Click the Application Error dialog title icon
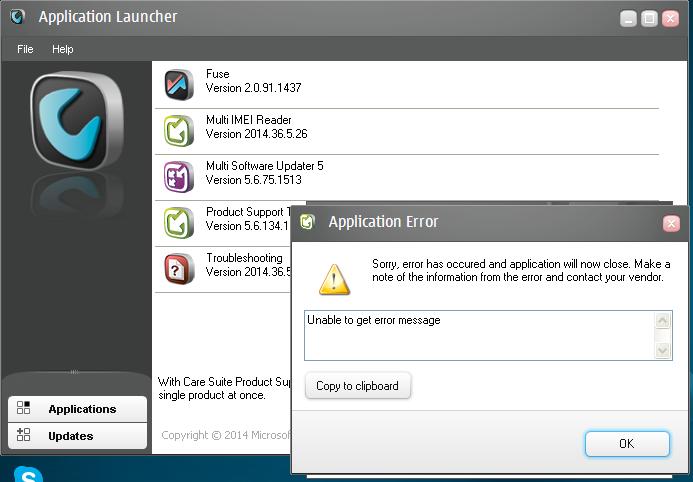Viewport: 693px width, 482px height. click(x=308, y=221)
